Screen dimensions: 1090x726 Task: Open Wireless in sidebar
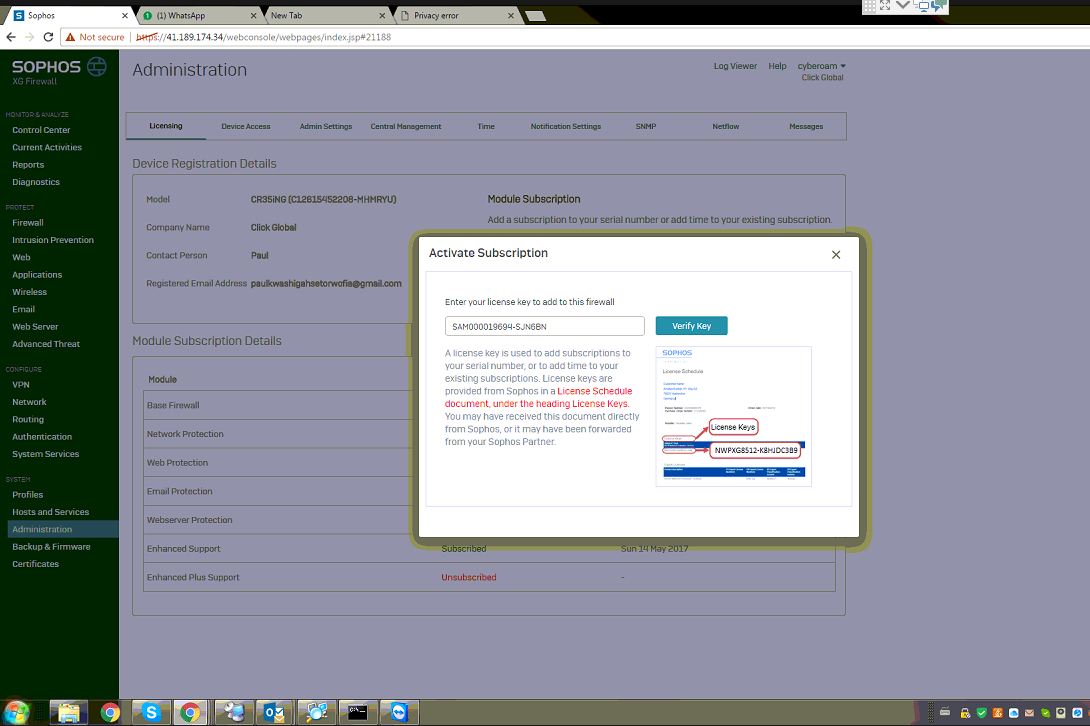[29, 292]
